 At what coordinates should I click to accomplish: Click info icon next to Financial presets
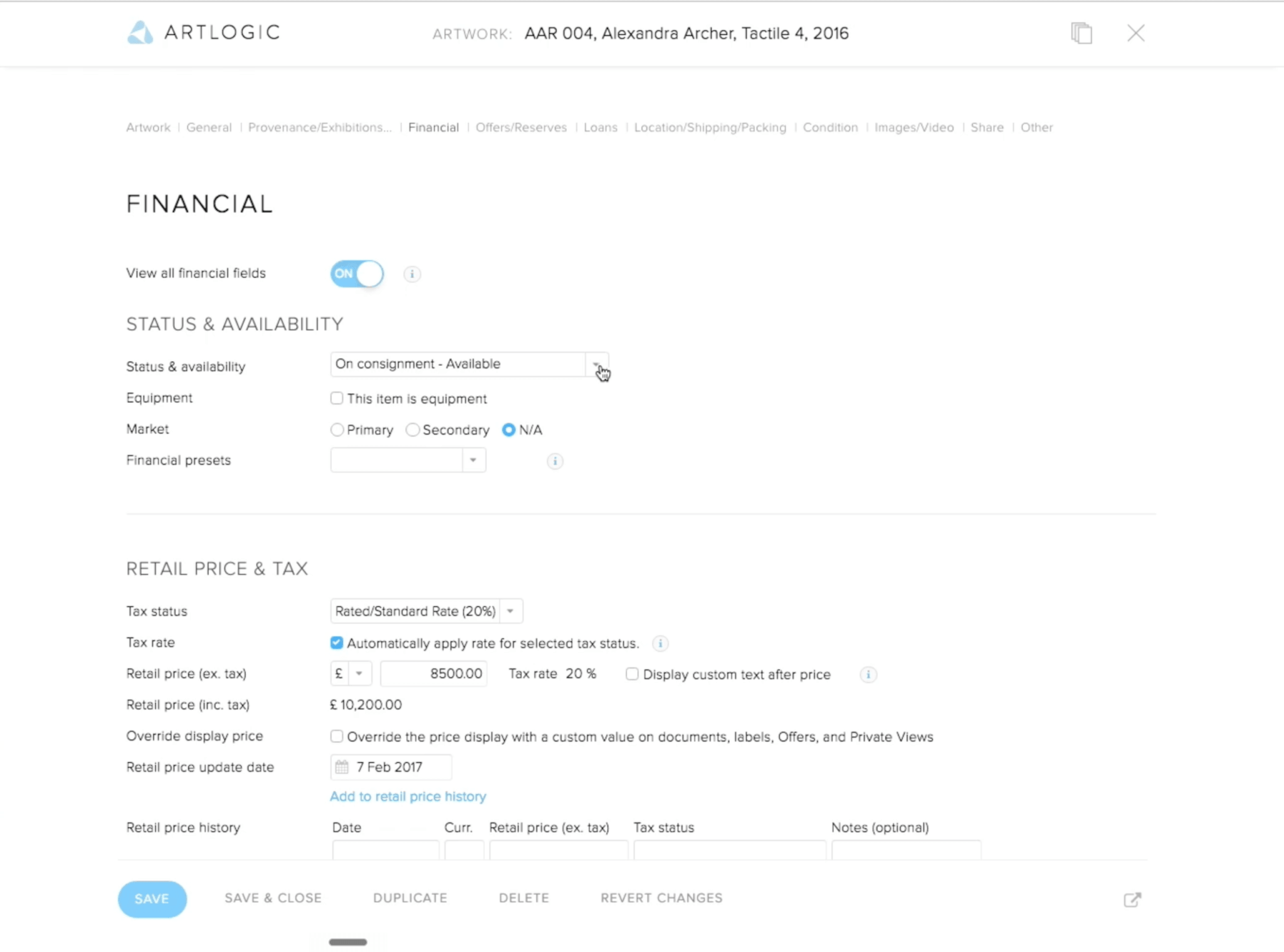click(555, 461)
